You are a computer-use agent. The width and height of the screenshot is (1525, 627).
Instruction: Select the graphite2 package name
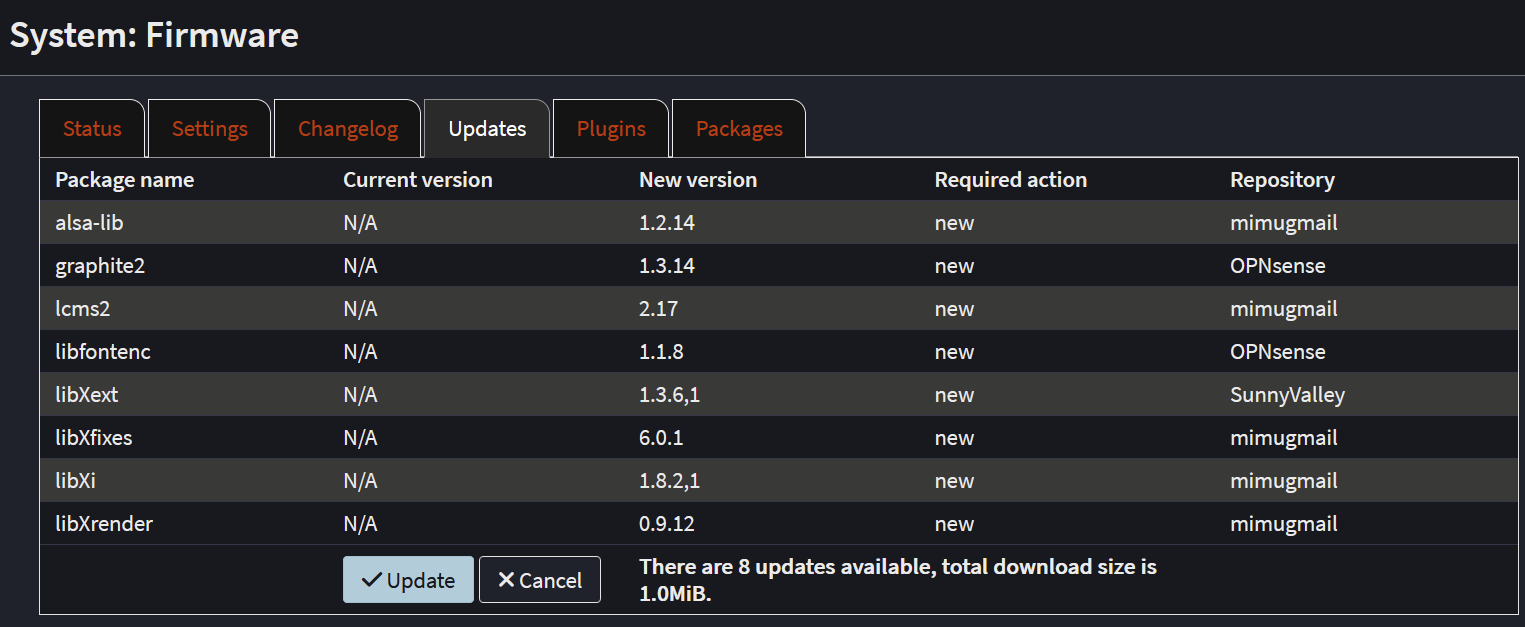pos(101,266)
